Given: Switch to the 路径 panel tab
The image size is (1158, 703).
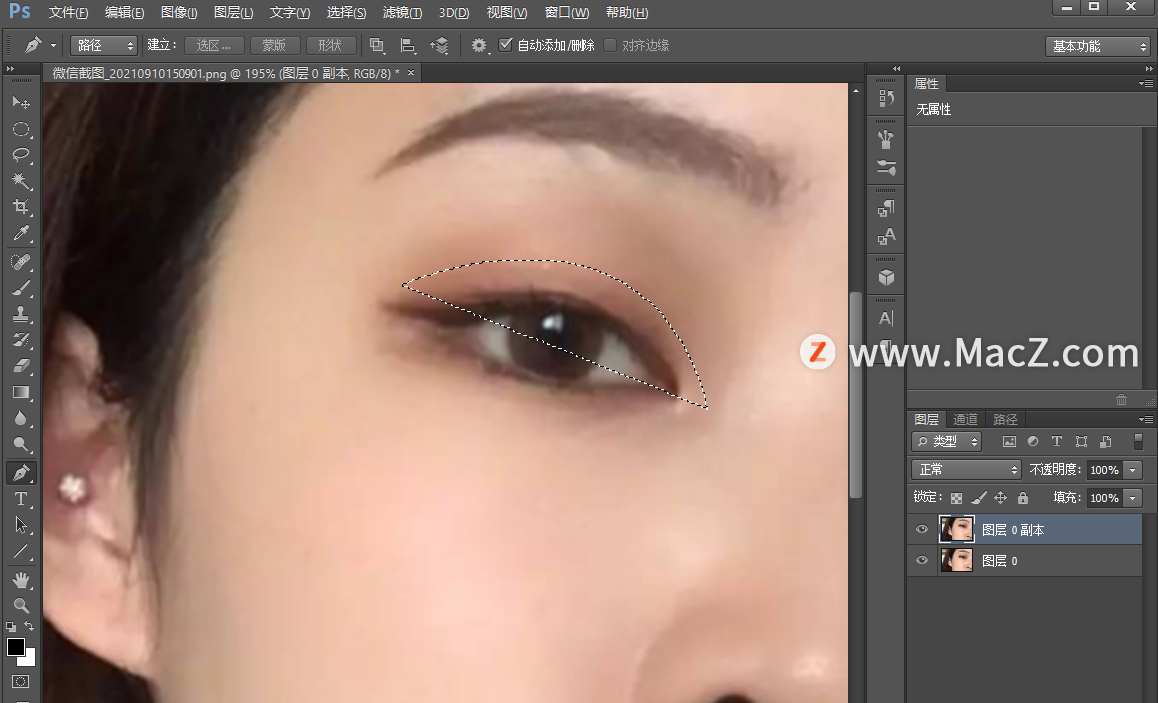Looking at the screenshot, I should pos(1005,419).
